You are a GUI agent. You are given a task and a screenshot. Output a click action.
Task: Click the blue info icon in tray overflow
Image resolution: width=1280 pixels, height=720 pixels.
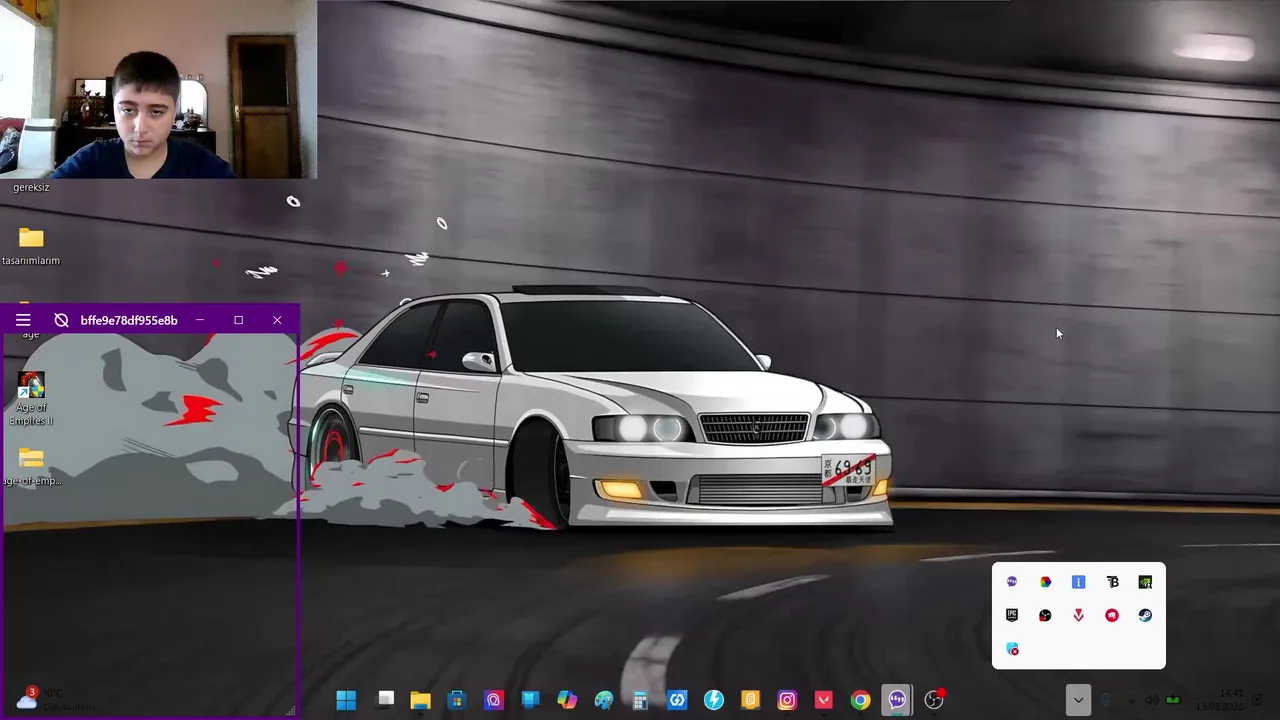pos(1078,582)
